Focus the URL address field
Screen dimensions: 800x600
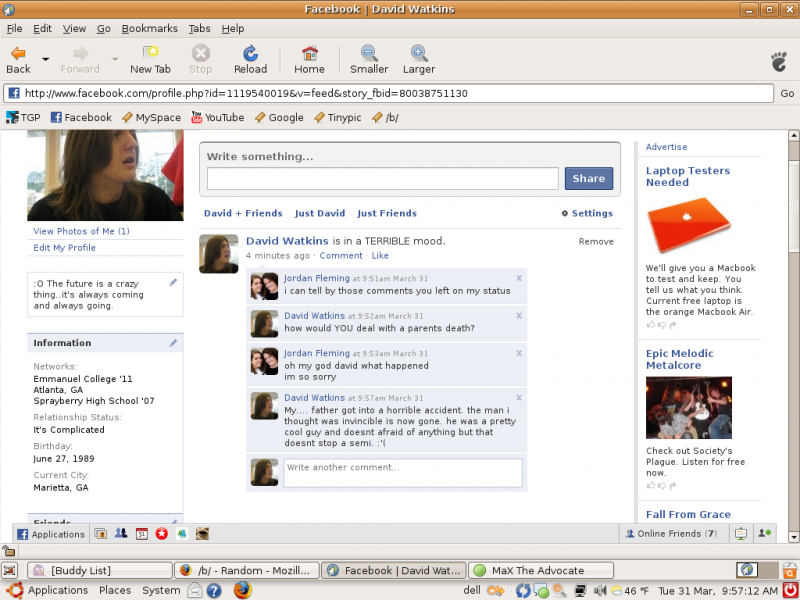tap(389, 93)
